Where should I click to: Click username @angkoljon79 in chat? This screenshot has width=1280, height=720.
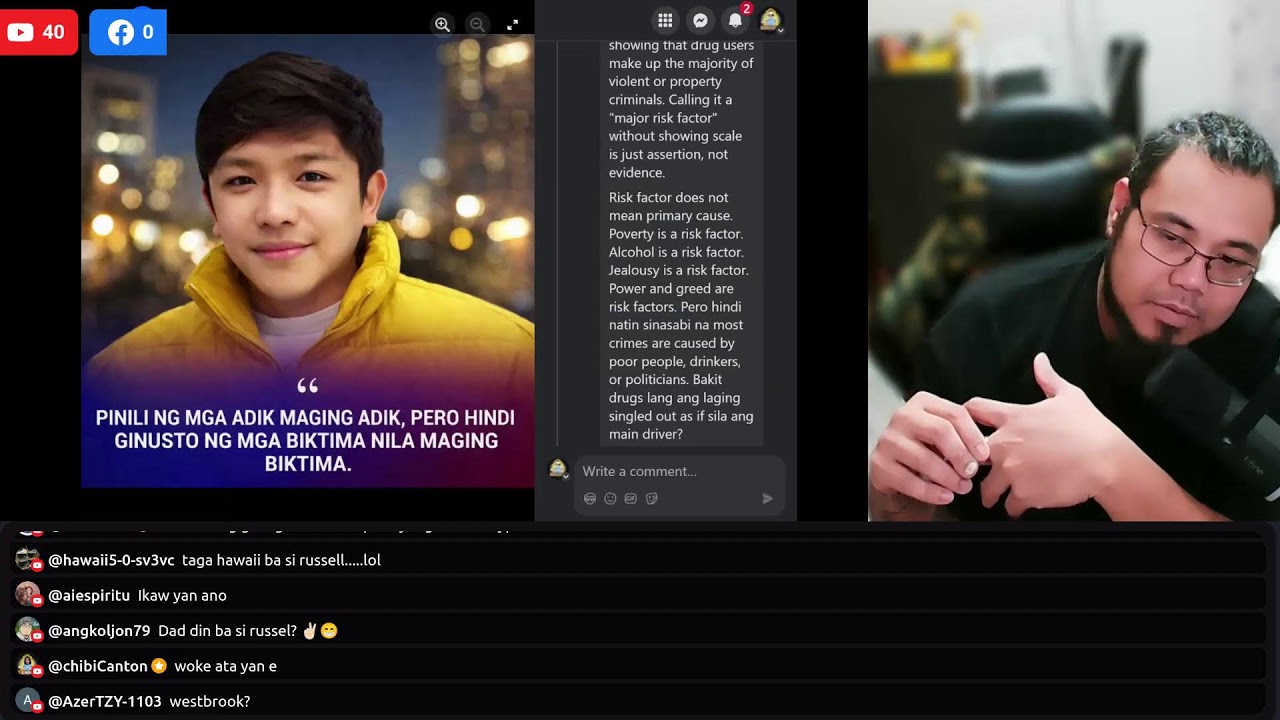point(99,631)
